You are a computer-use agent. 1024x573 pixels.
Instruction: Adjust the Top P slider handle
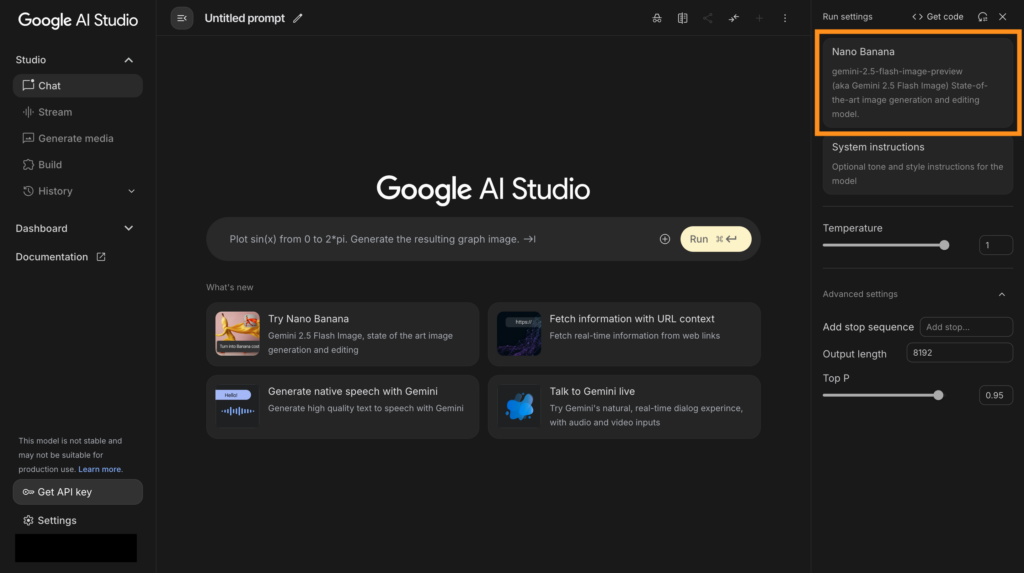point(938,395)
